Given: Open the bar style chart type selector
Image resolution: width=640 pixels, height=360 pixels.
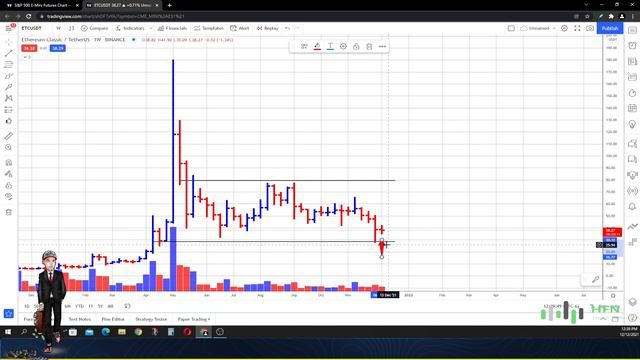Looking at the screenshot, I should click(71, 28).
